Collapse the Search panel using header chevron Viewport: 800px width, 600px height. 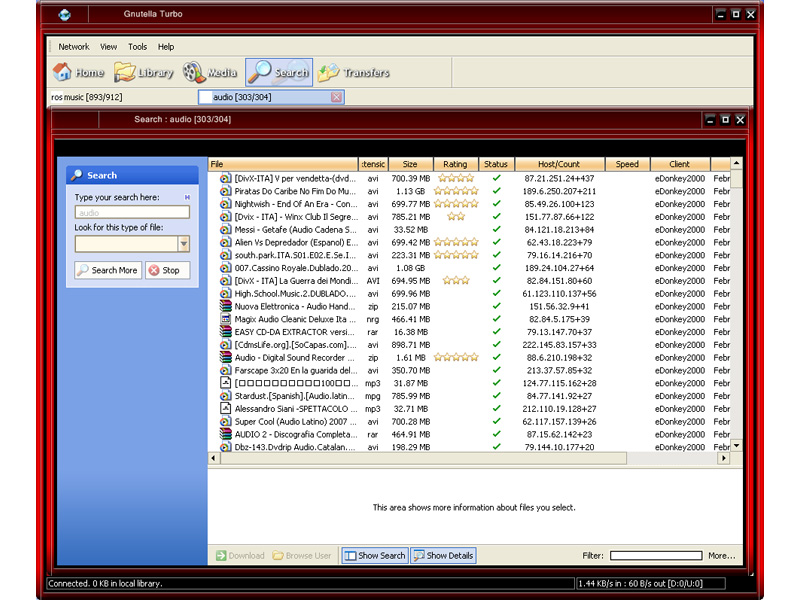coord(187,175)
